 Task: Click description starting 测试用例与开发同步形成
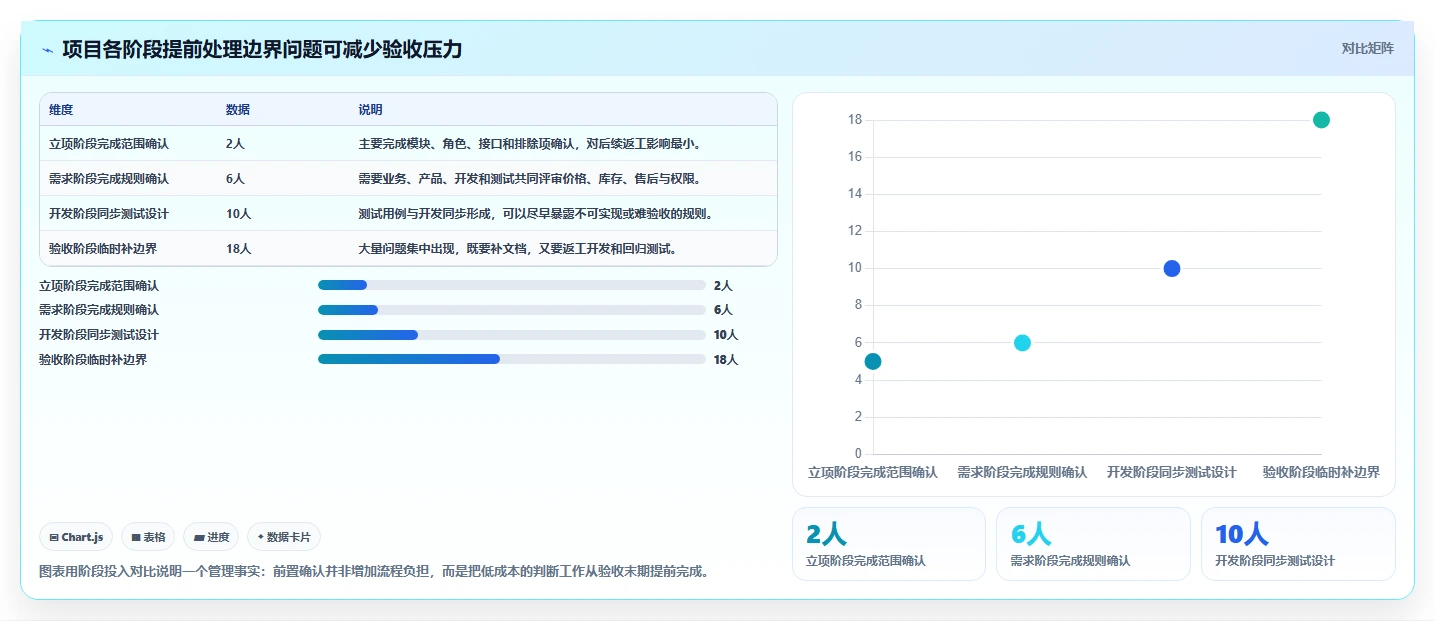coord(538,214)
